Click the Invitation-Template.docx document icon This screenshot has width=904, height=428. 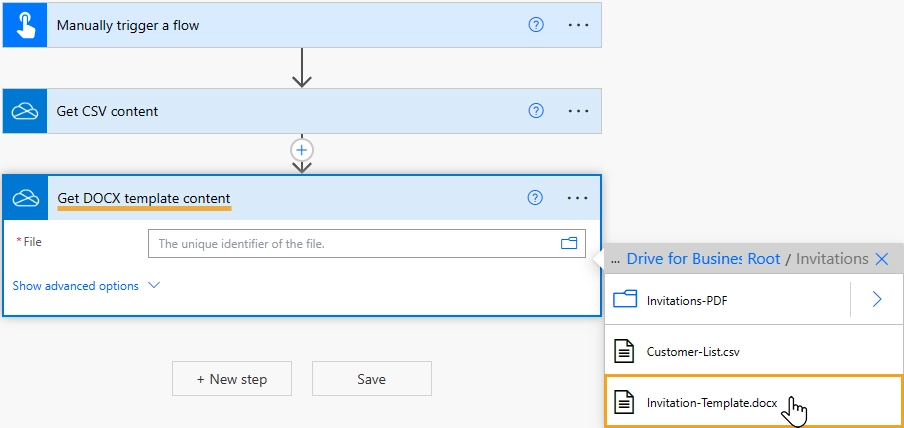coord(623,402)
